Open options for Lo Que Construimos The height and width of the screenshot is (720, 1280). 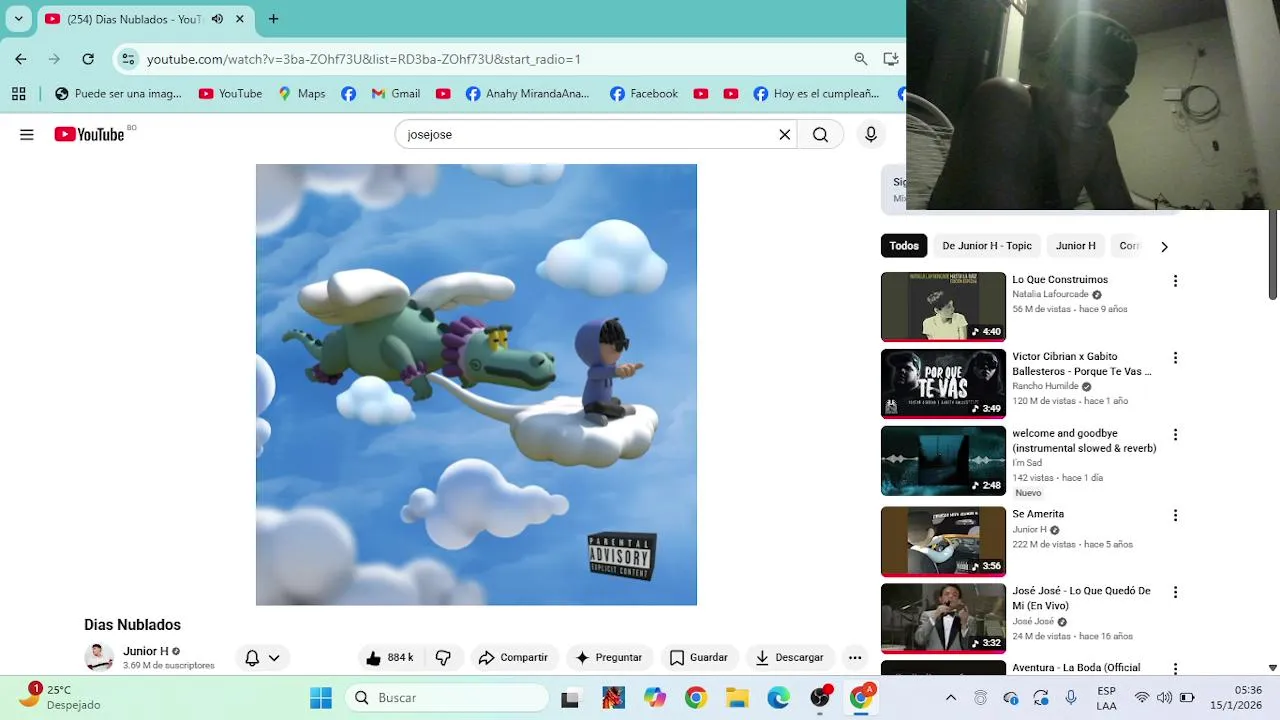[x=1176, y=281]
